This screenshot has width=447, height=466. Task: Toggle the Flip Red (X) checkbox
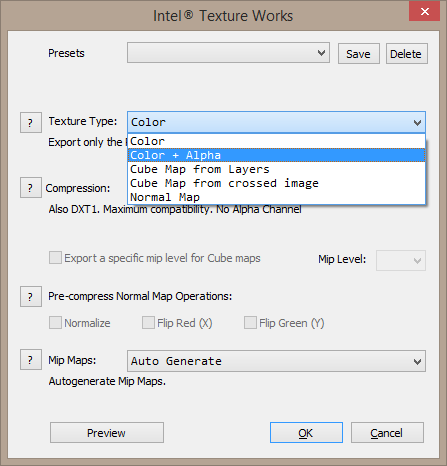coord(148,323)
